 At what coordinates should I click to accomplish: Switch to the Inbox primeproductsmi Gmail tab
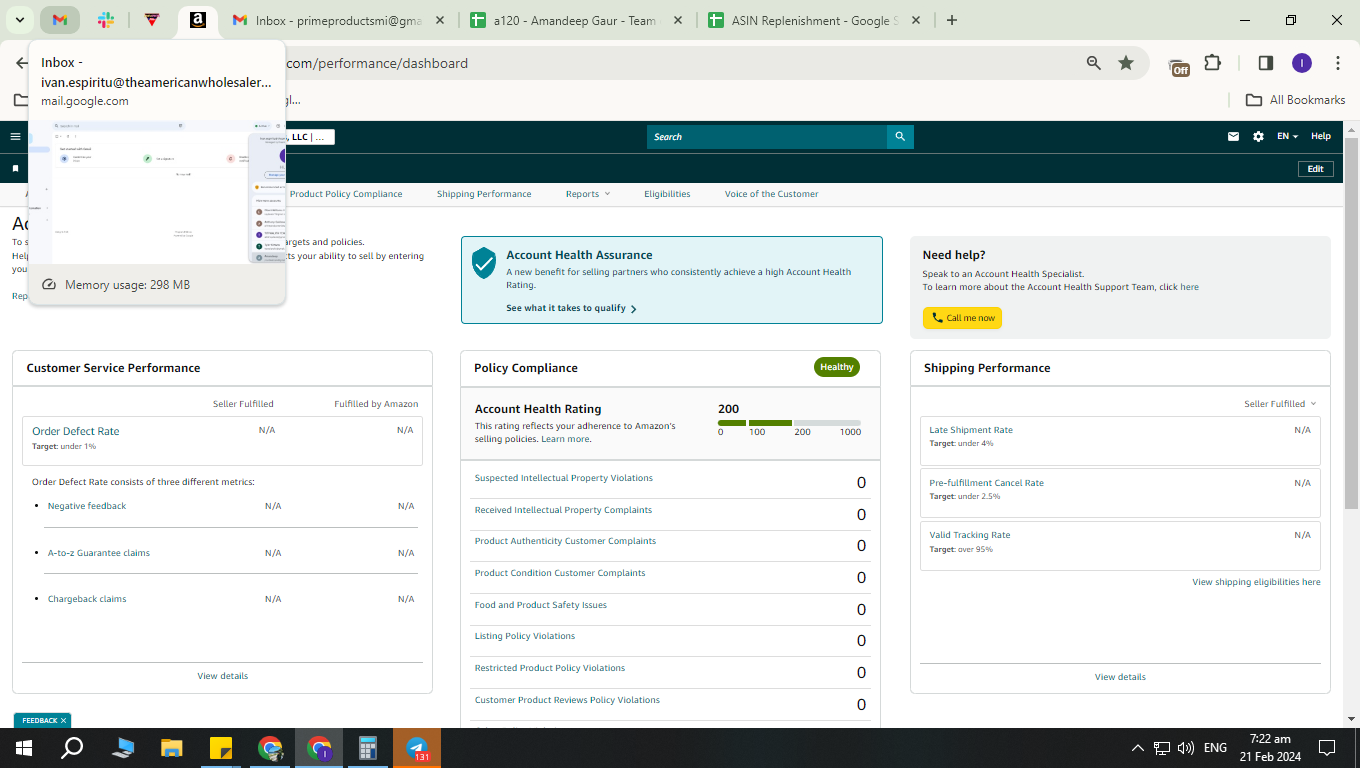(340, 20)
